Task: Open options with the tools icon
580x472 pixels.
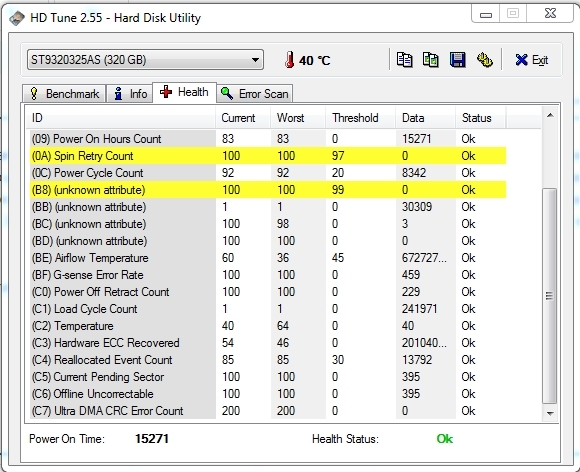Action: point(485,60)
